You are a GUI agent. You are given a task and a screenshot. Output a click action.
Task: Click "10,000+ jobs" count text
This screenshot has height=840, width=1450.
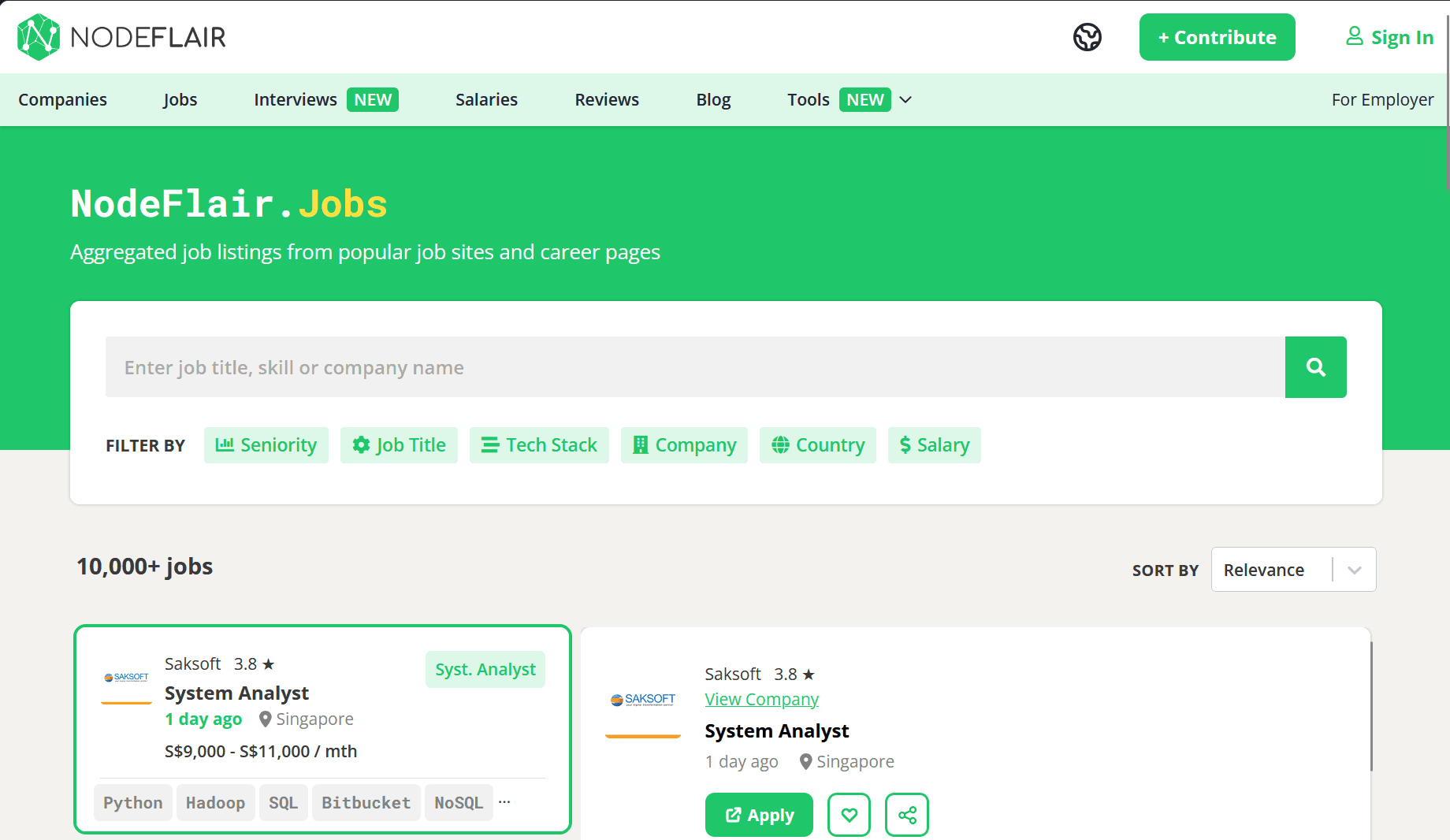click(145, 567)
